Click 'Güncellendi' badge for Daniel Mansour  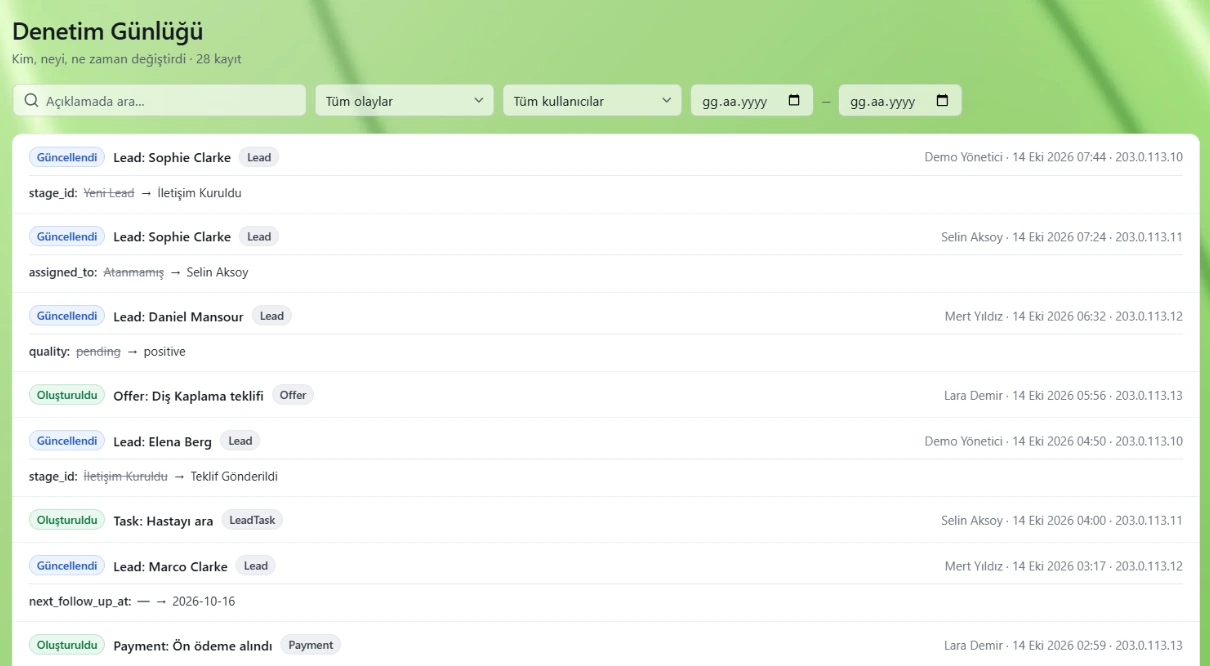tap(67, 316)
